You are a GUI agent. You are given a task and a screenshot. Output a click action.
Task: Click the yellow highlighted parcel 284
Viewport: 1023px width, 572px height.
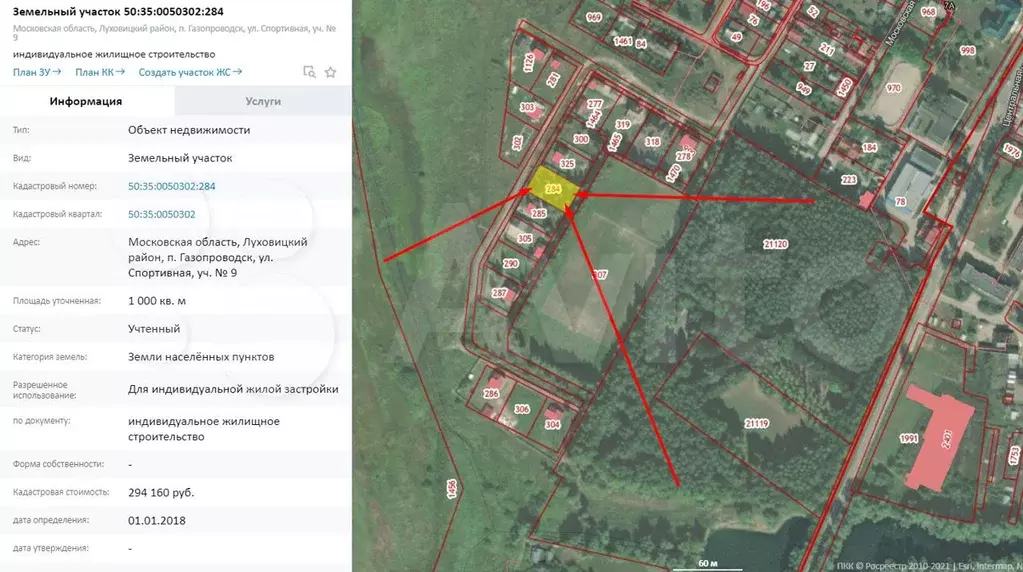(551, 187)
